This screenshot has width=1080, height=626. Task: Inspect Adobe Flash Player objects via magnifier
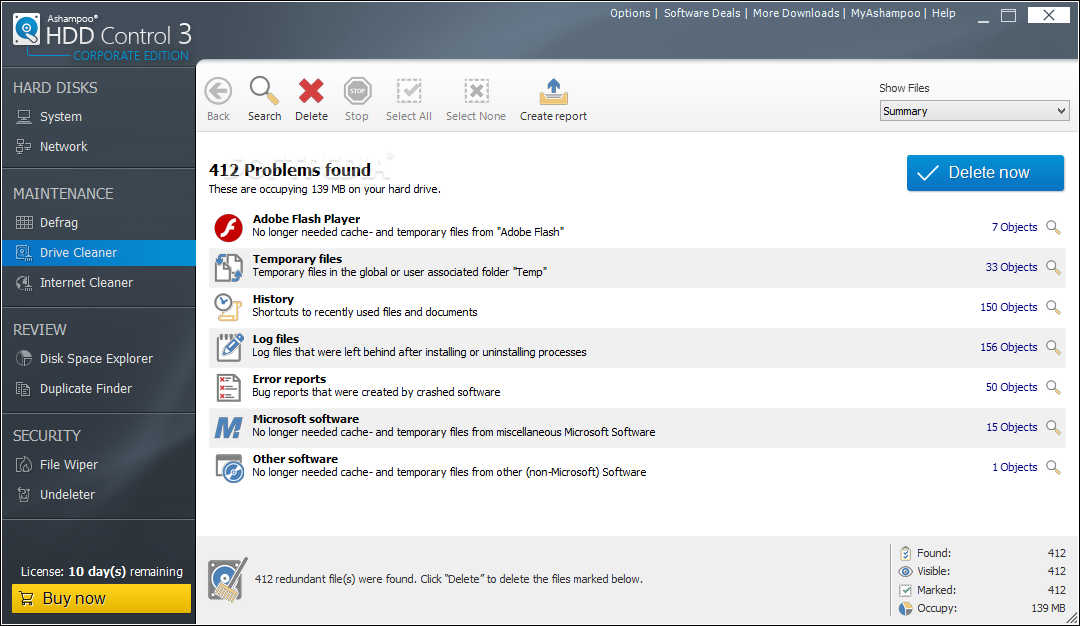[1053, 227]
